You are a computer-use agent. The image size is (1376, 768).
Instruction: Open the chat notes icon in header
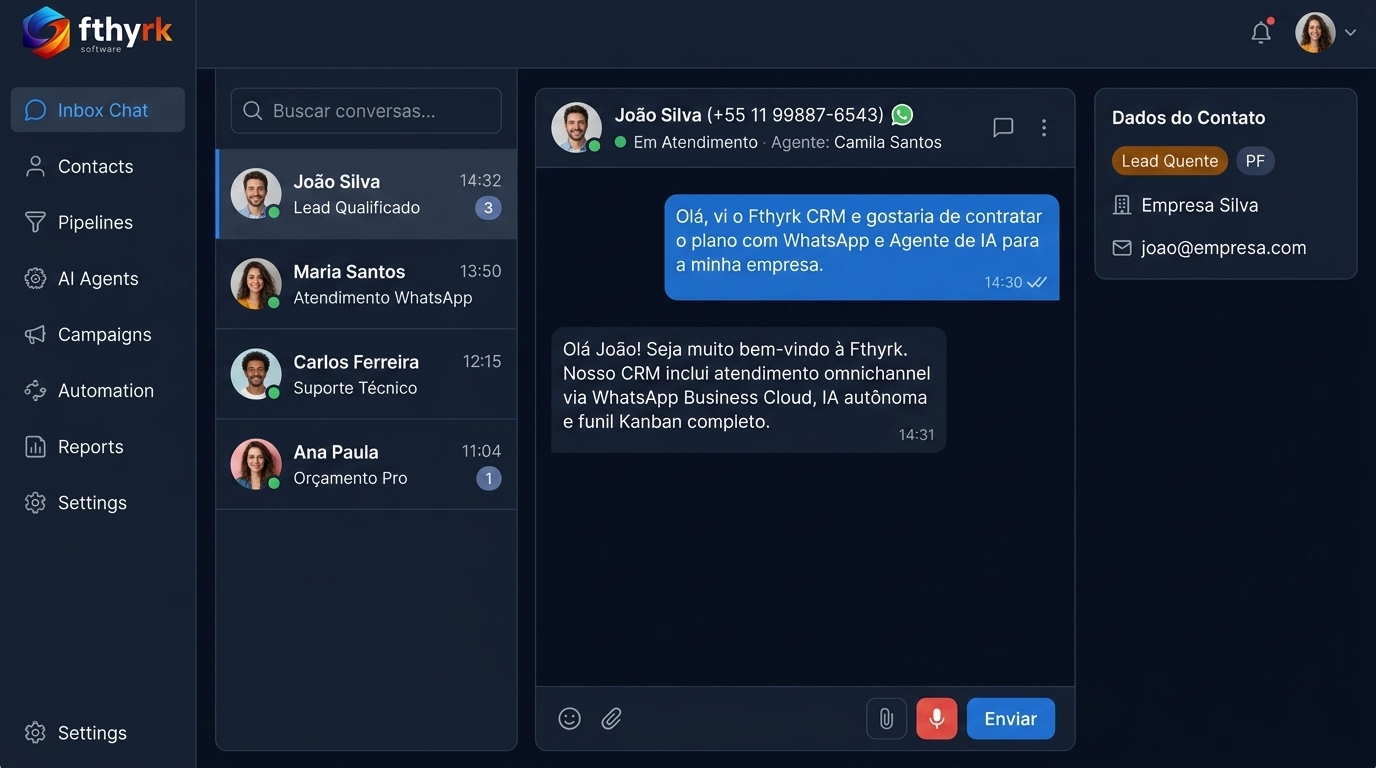(1003, 127)
